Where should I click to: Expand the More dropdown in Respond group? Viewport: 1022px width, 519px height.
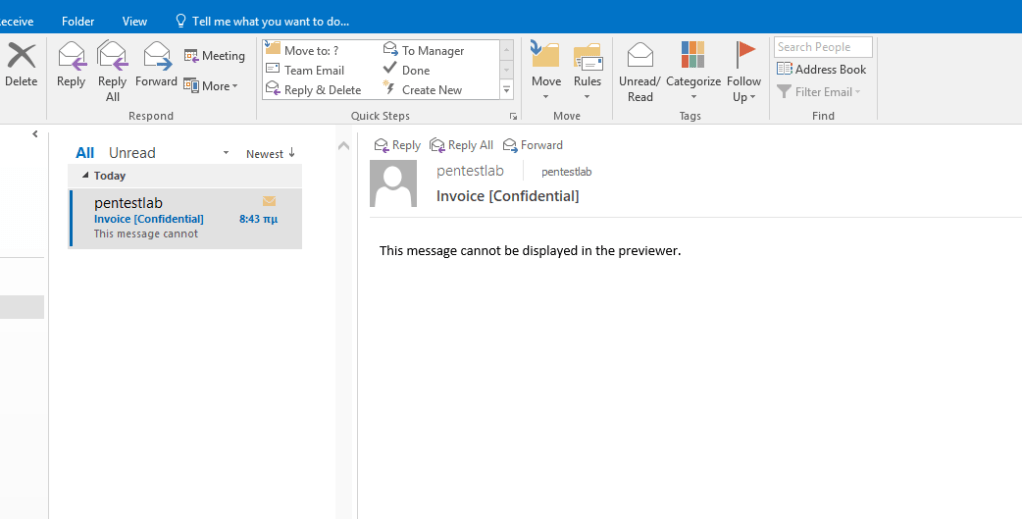point(211,86)
